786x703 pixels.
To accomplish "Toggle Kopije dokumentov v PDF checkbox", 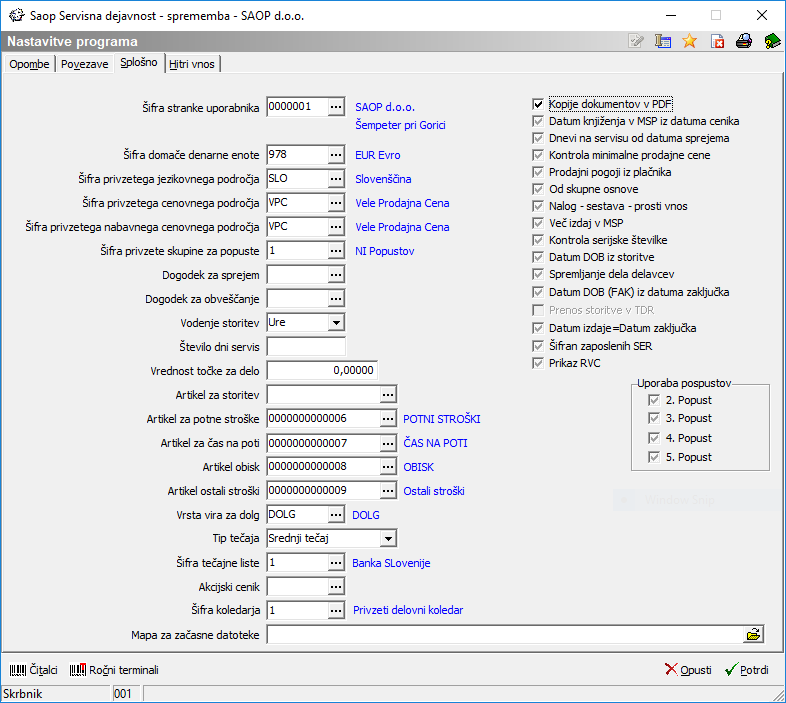I will [x=538, y=104].
